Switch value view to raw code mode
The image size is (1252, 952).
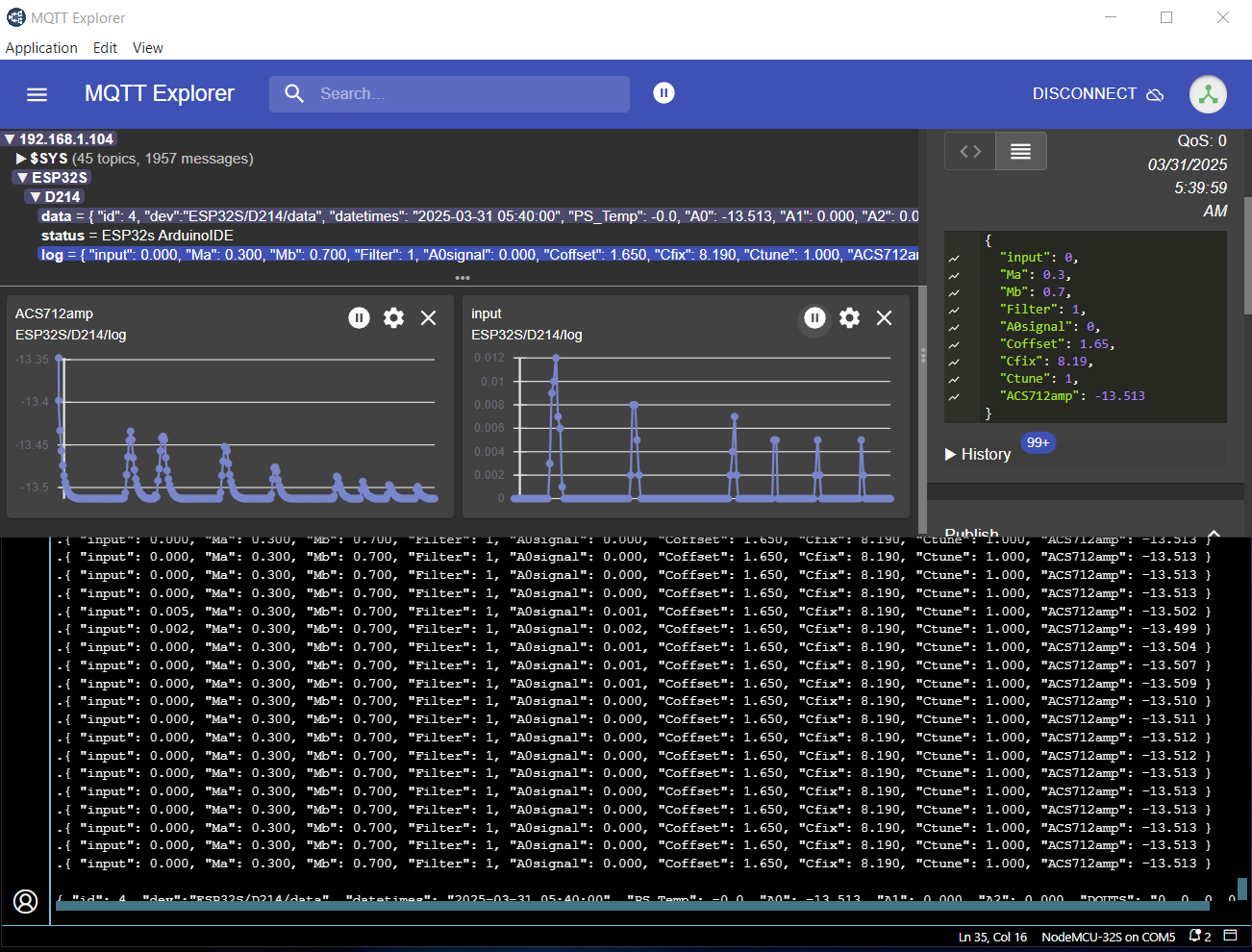(x=970, y=151)
